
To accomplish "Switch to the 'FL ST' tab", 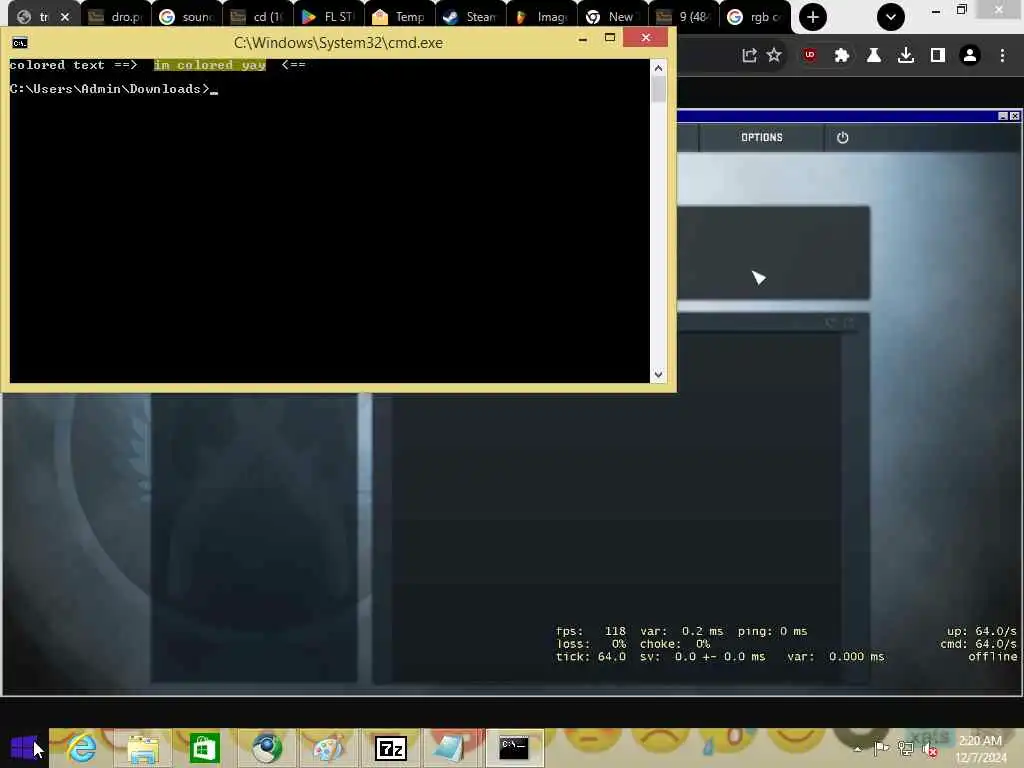I will [329, 17].
